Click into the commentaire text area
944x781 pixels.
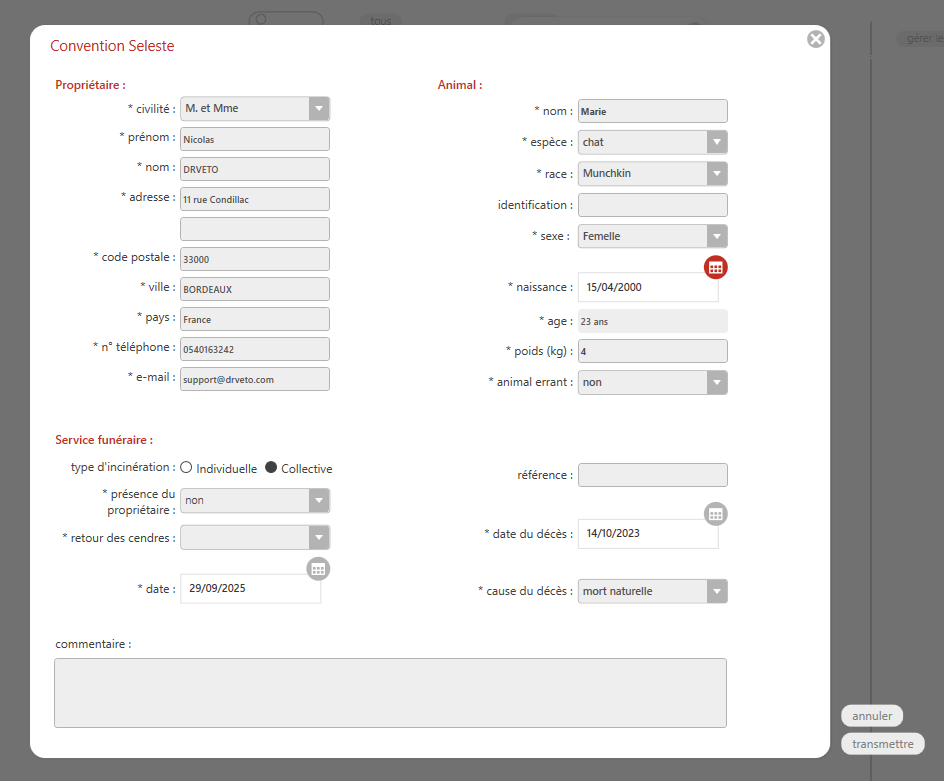pyautogui.click(x=390, y=692)
